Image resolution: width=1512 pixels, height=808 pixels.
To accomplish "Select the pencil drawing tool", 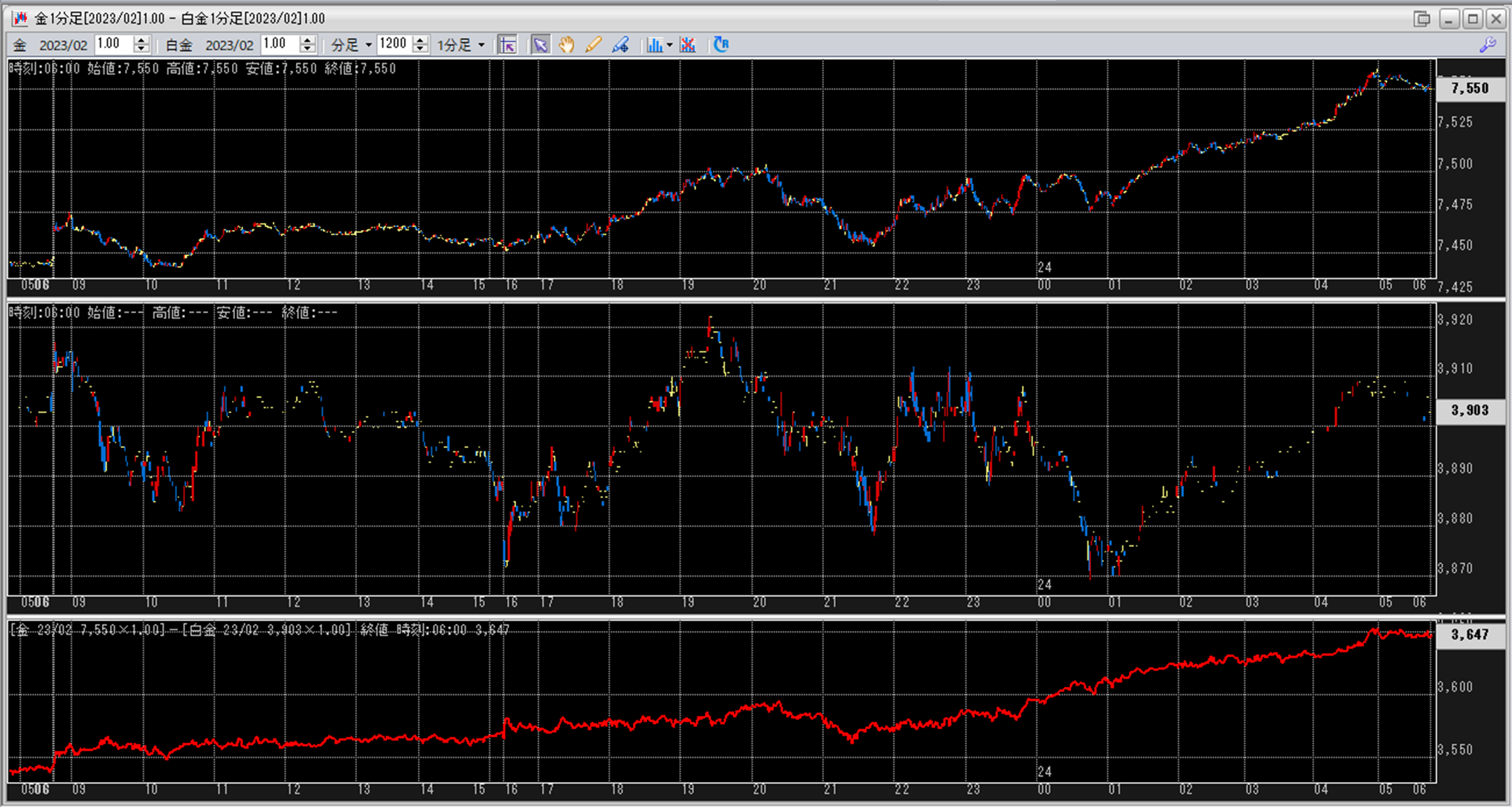I will [593, 45].
